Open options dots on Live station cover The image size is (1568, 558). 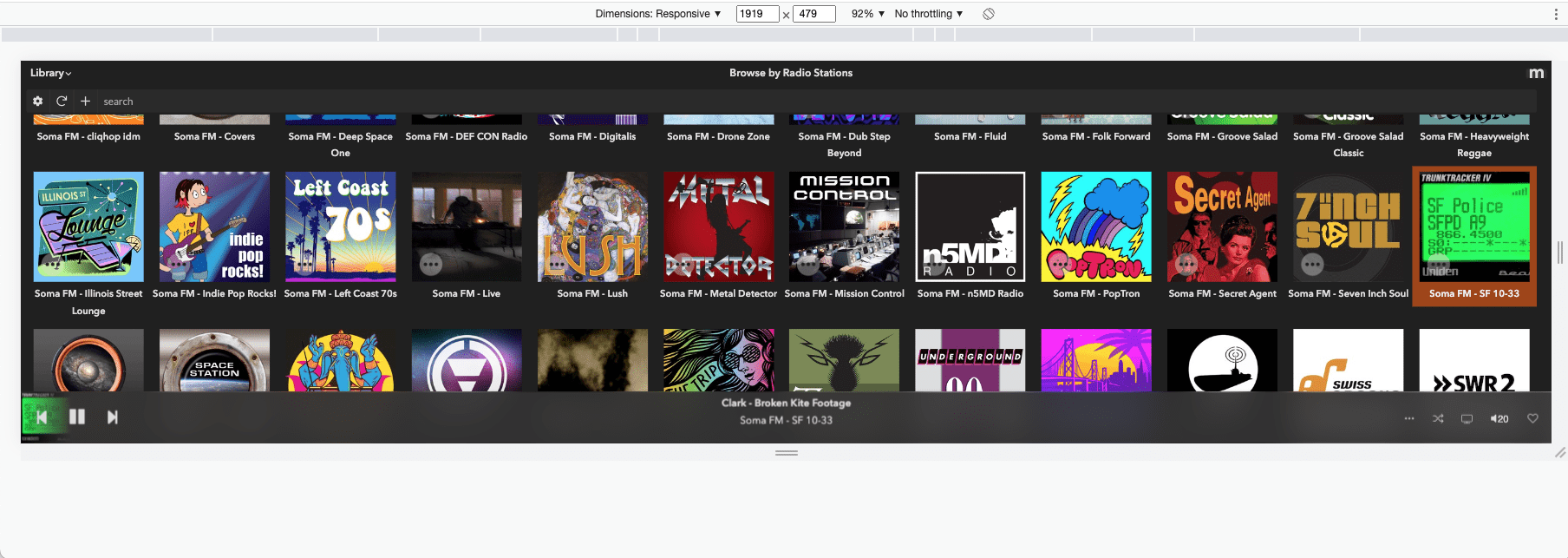click(431, 264)
